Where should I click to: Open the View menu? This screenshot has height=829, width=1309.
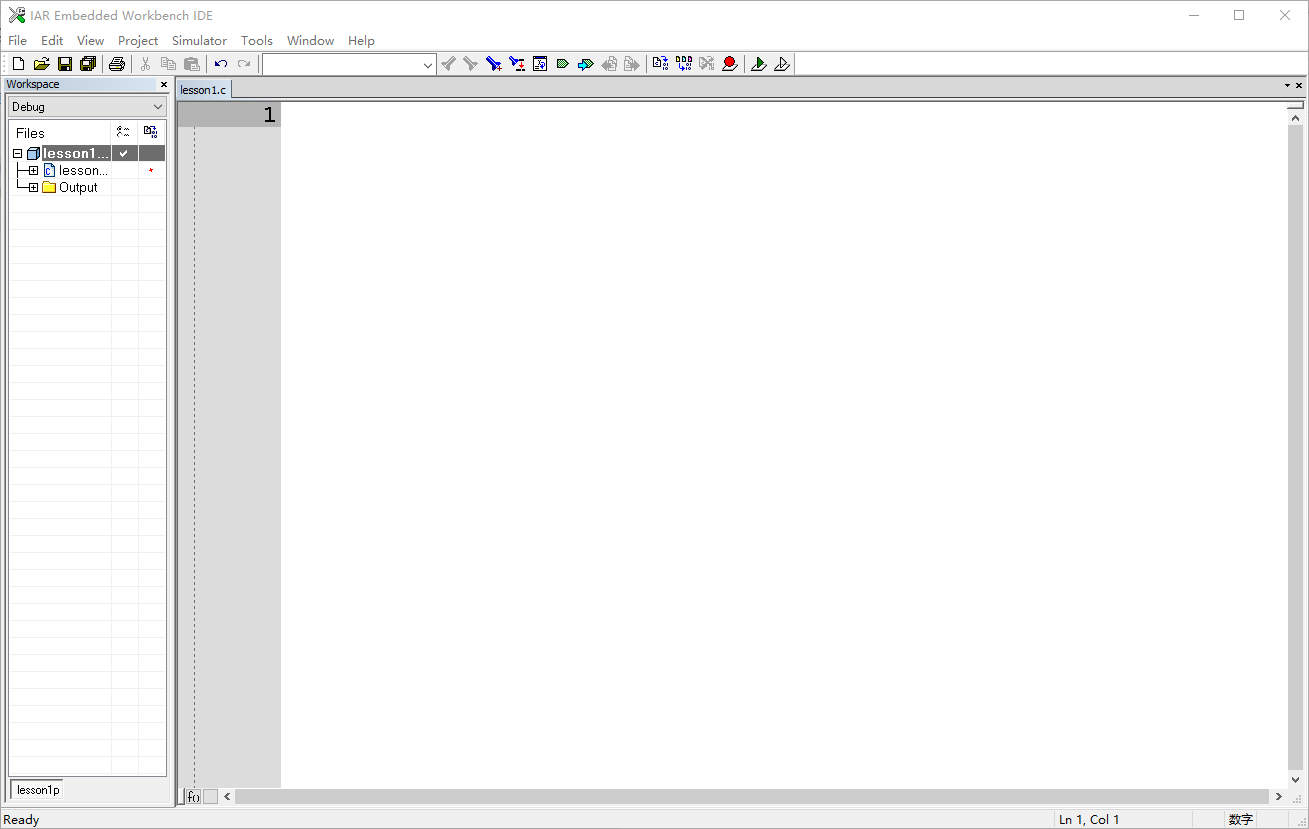pos(91,41)
